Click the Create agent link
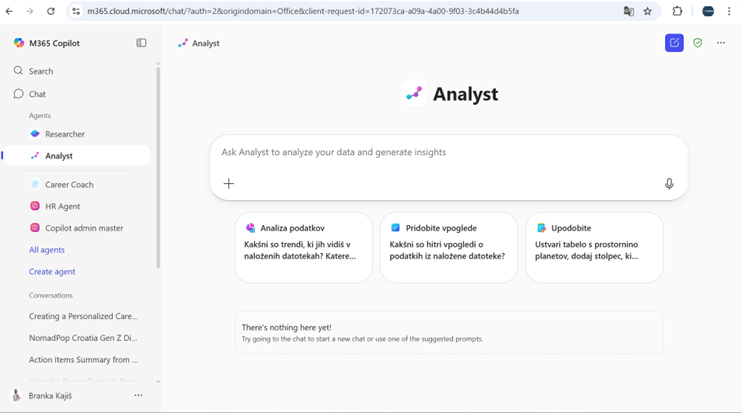This screenshot has width=742, height=413. pos(52,272)
